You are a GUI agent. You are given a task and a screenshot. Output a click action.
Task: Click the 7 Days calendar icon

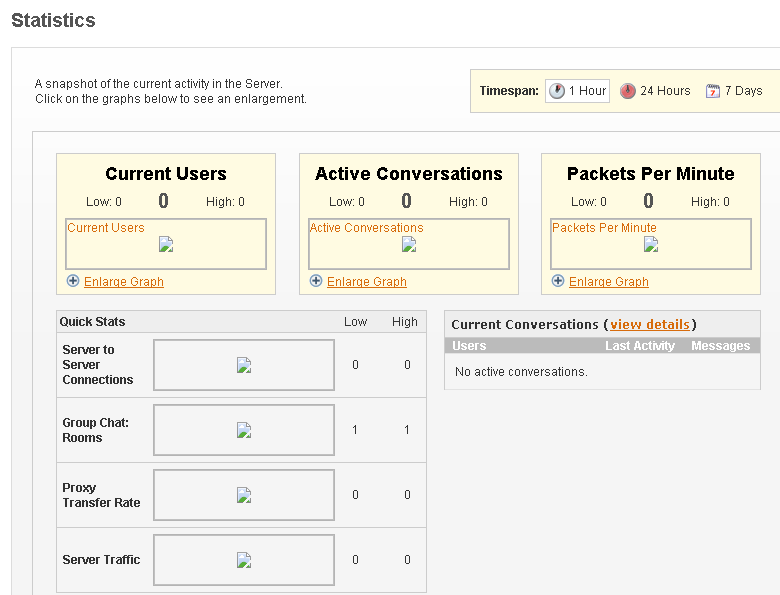click(x=713, y=91)
